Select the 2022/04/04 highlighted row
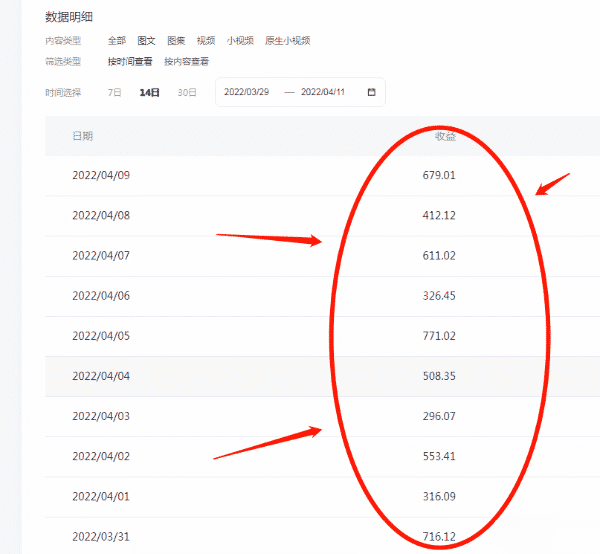The image size is (600, 554). pyautogui.click(x=101, y=377)
